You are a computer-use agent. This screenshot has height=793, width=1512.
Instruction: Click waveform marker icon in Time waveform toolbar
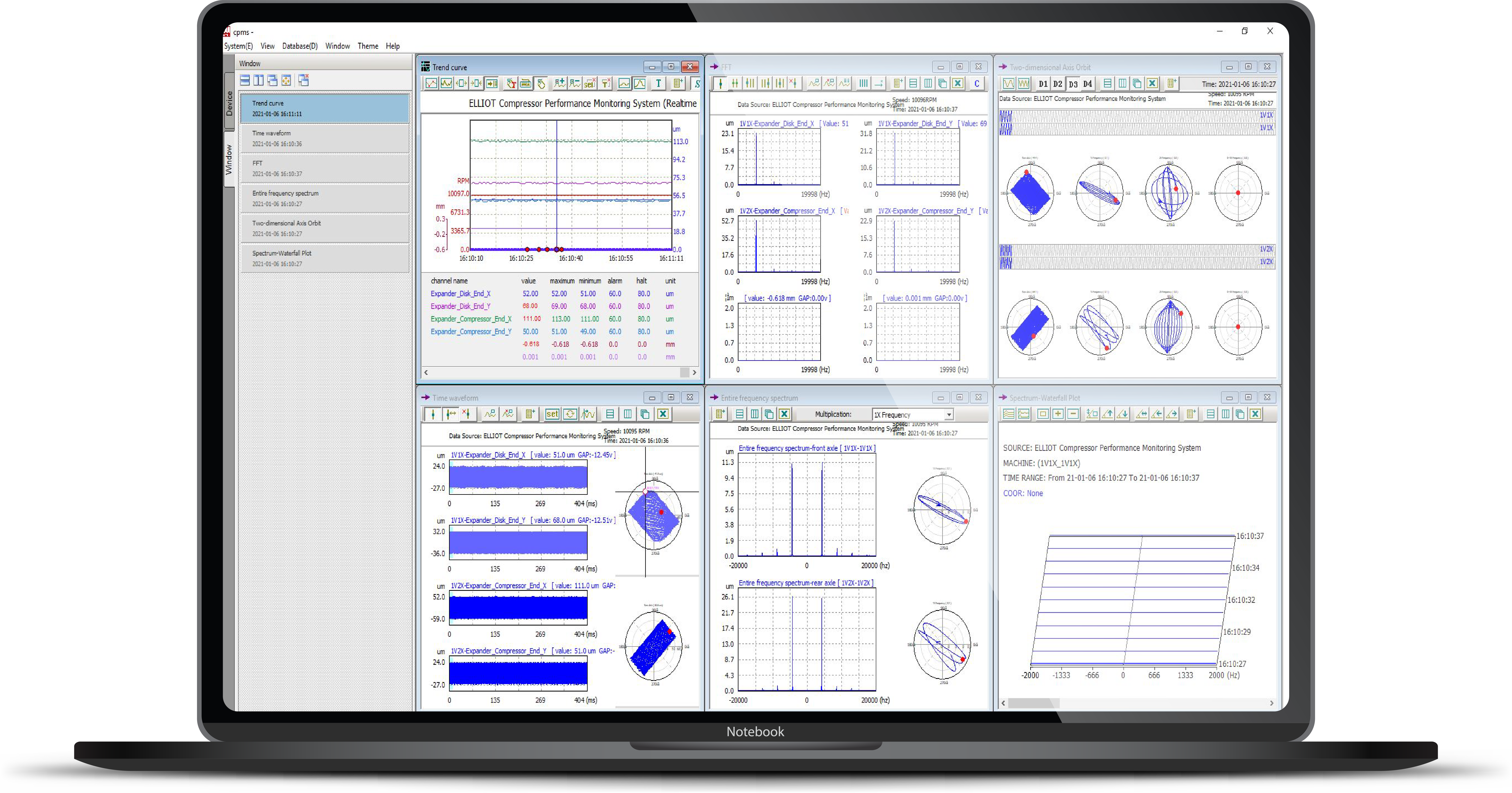(x=588, y=414)
